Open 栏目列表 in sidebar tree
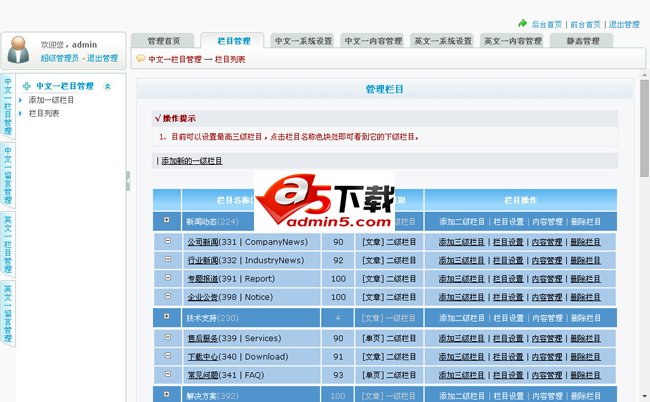The image size is (650, 402). click(x=44, y=113)
